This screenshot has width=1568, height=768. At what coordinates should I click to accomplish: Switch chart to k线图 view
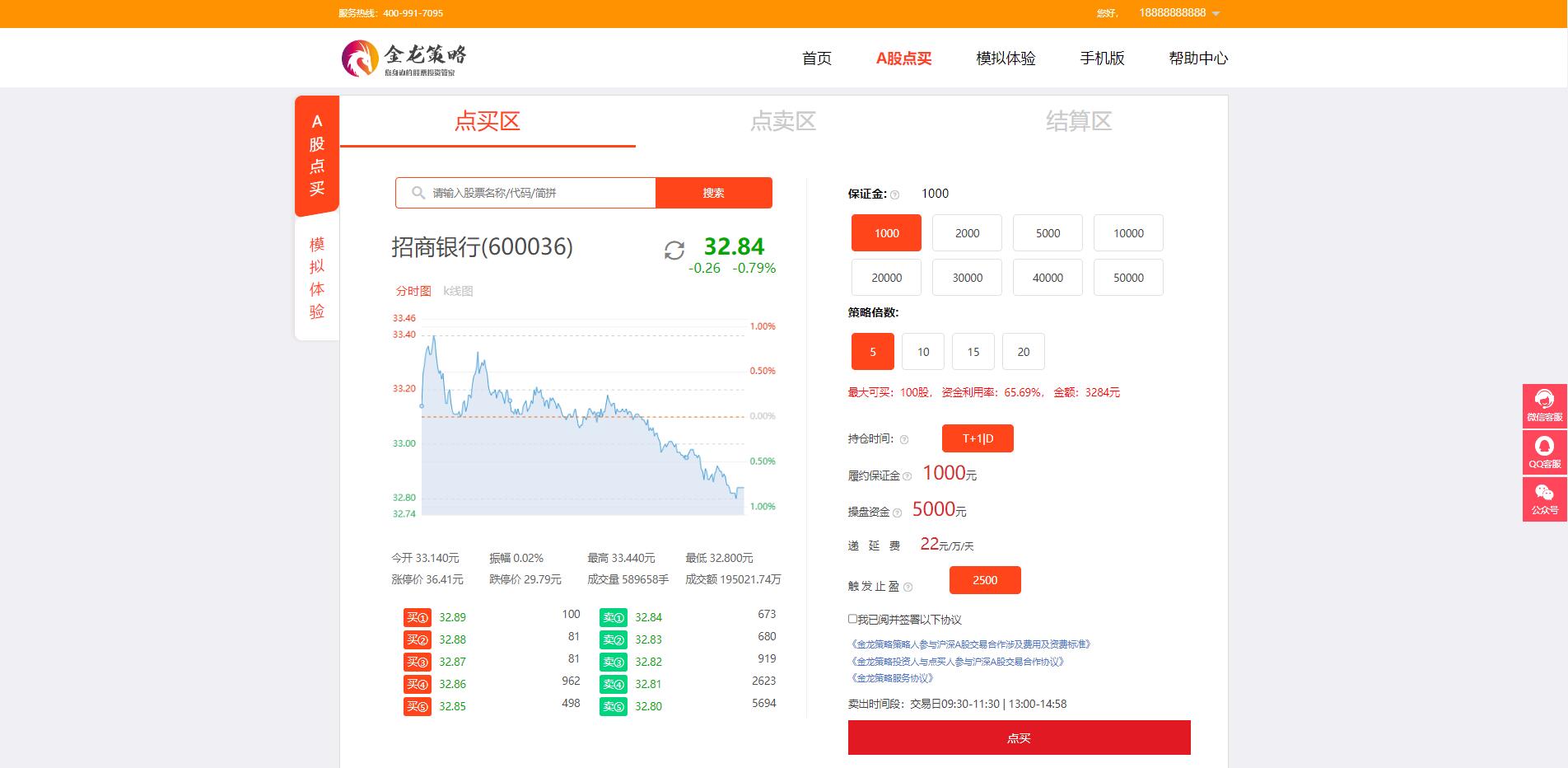pos(458,291)
